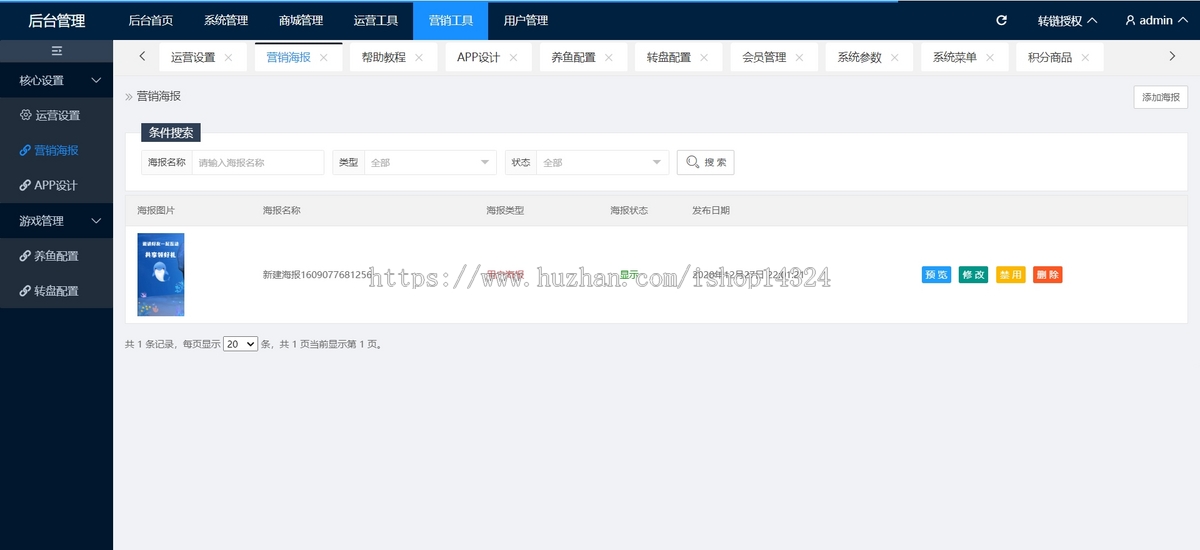The width and height of the screenshot is (1200, 550).
Task: Switch to 运营设置 tab
Action: (193, 58)
